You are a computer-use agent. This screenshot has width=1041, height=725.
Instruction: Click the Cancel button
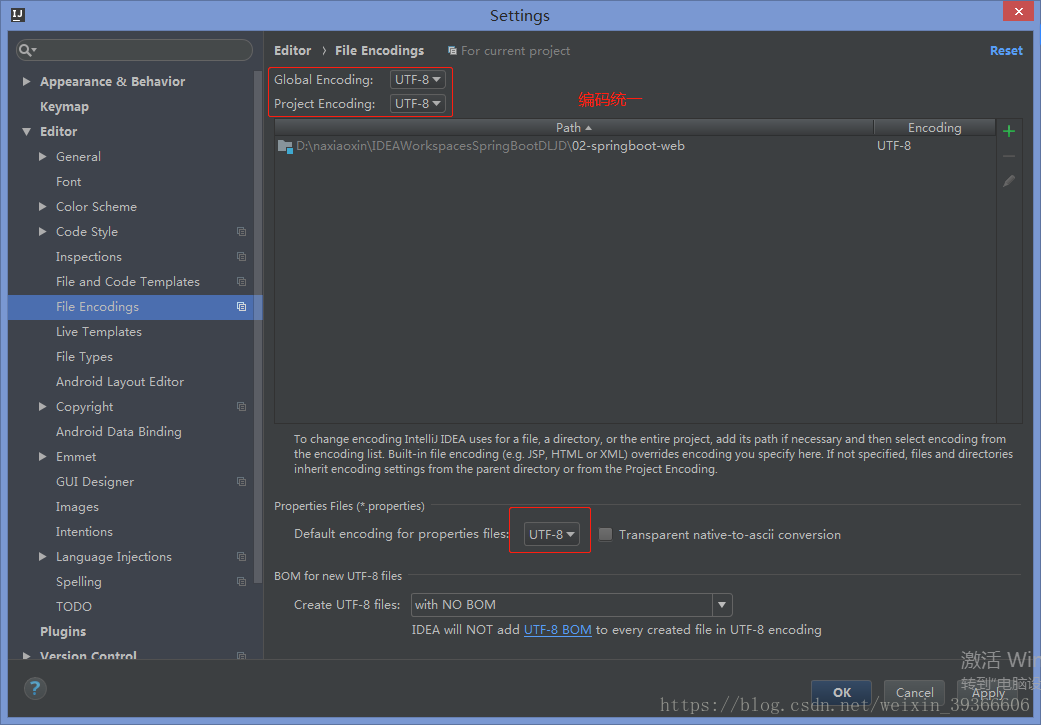914,692
